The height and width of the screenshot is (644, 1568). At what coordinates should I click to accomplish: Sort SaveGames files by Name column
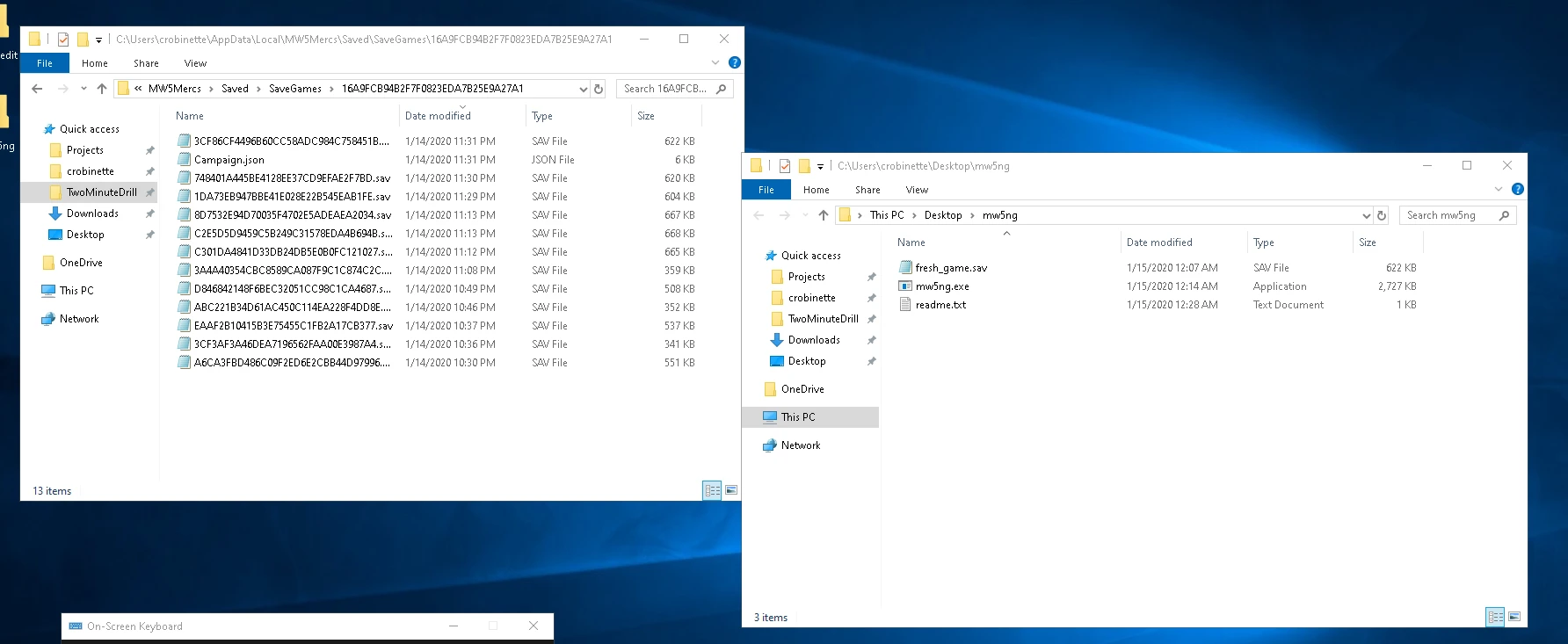pyautogui.click(x=285, y=116)
